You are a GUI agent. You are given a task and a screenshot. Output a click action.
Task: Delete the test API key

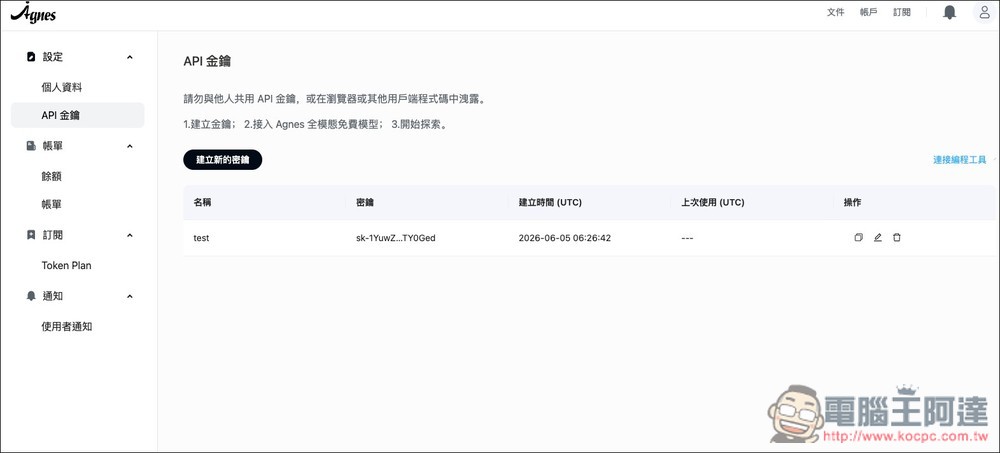tap(897, 238)
